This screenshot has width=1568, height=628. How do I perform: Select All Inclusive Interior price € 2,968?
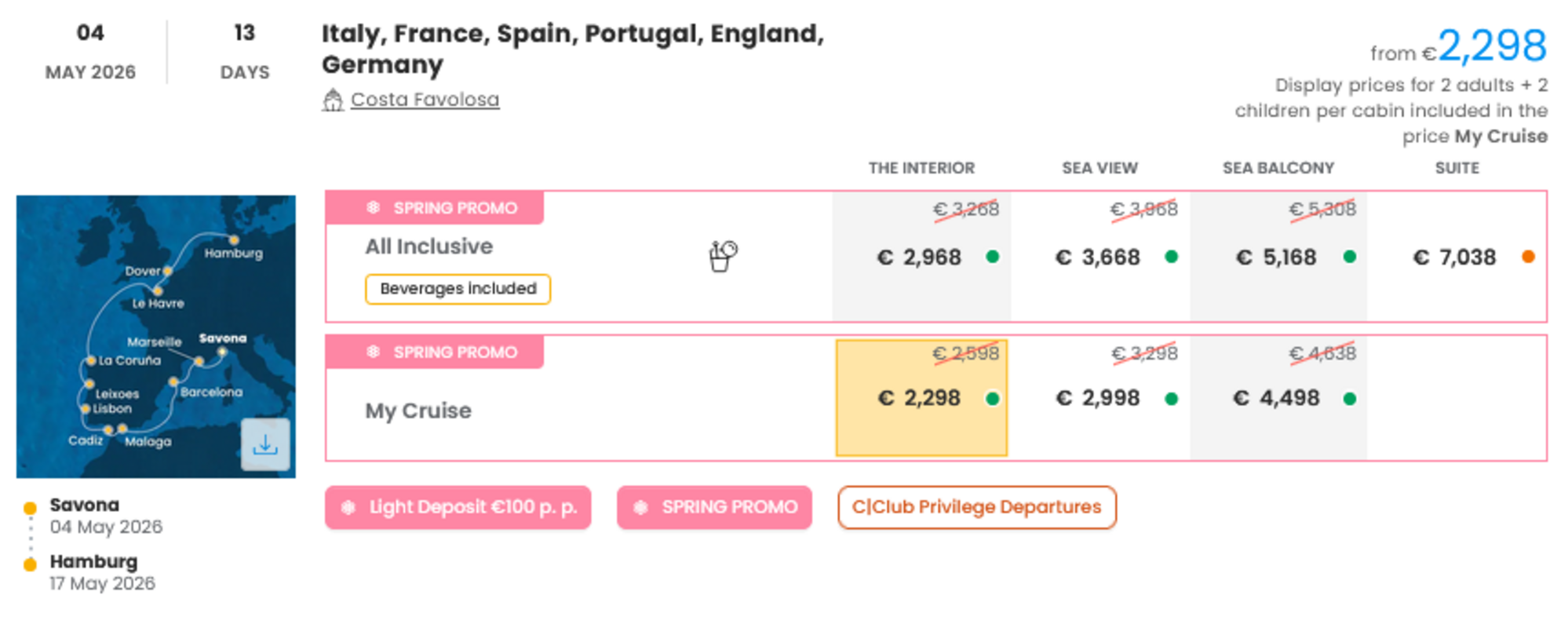pyautogui.click(x=920, y=257)
